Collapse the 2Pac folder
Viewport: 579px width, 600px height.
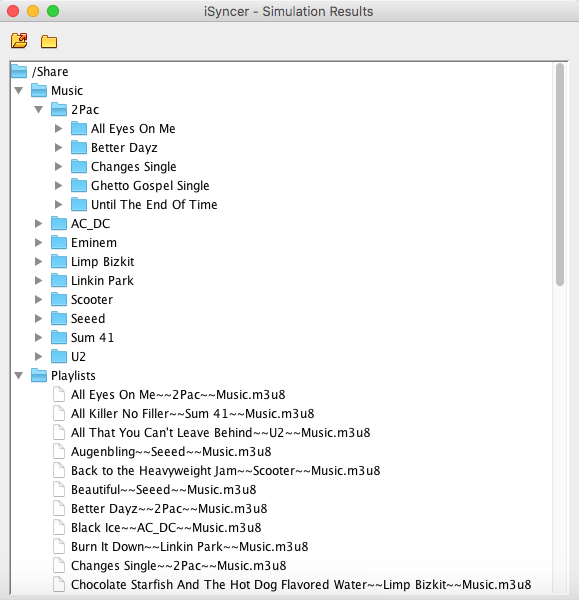click(39, 110)
